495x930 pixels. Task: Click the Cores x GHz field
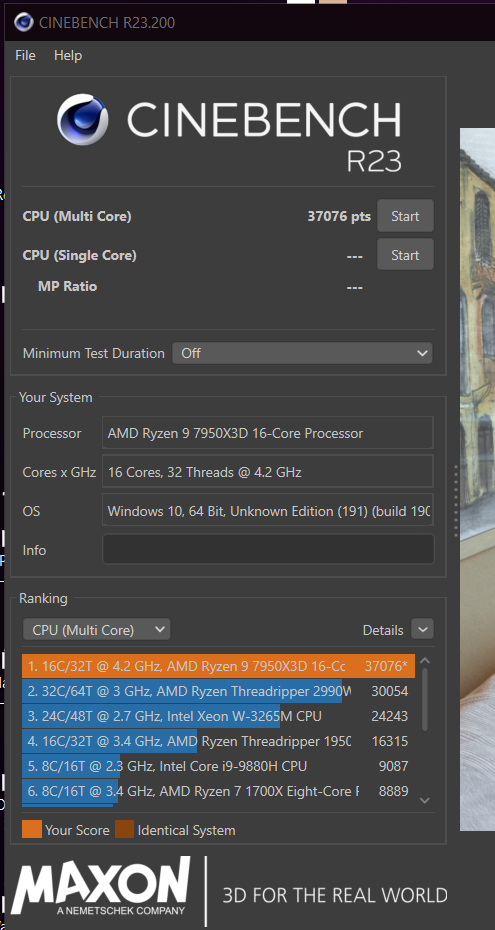(x=268, y=472)
